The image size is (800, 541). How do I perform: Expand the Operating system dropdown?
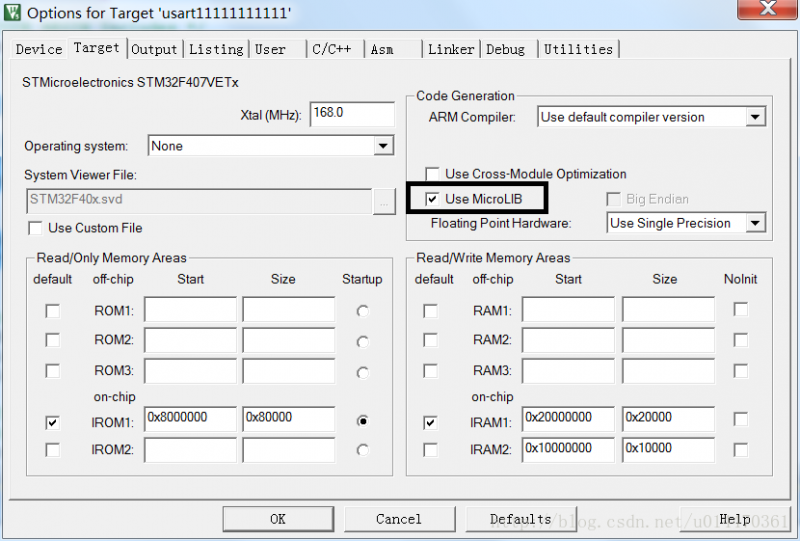[383, 146]
